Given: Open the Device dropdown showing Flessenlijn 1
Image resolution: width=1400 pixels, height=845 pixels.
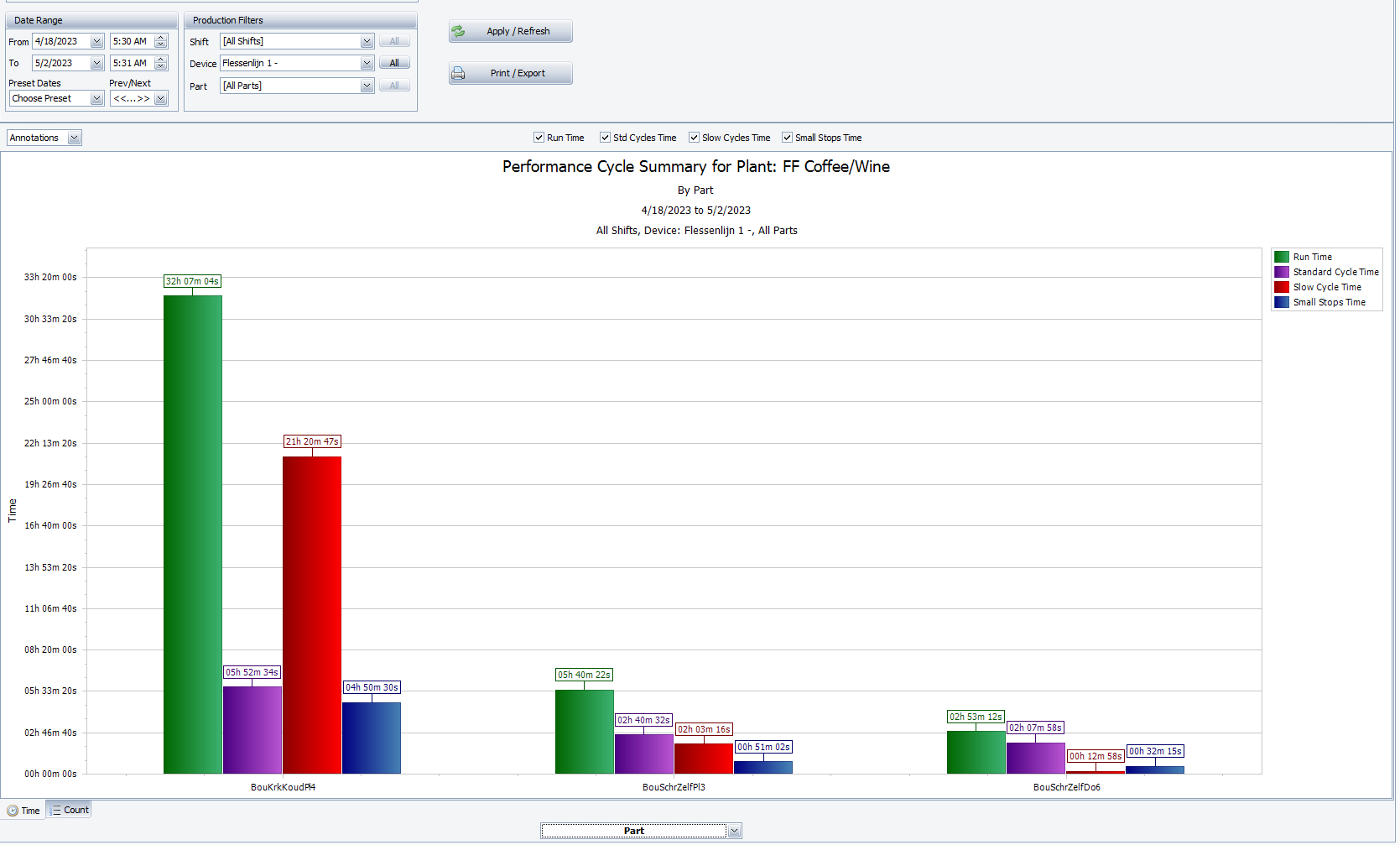Looking at the screenshot, I should (367, 62).
